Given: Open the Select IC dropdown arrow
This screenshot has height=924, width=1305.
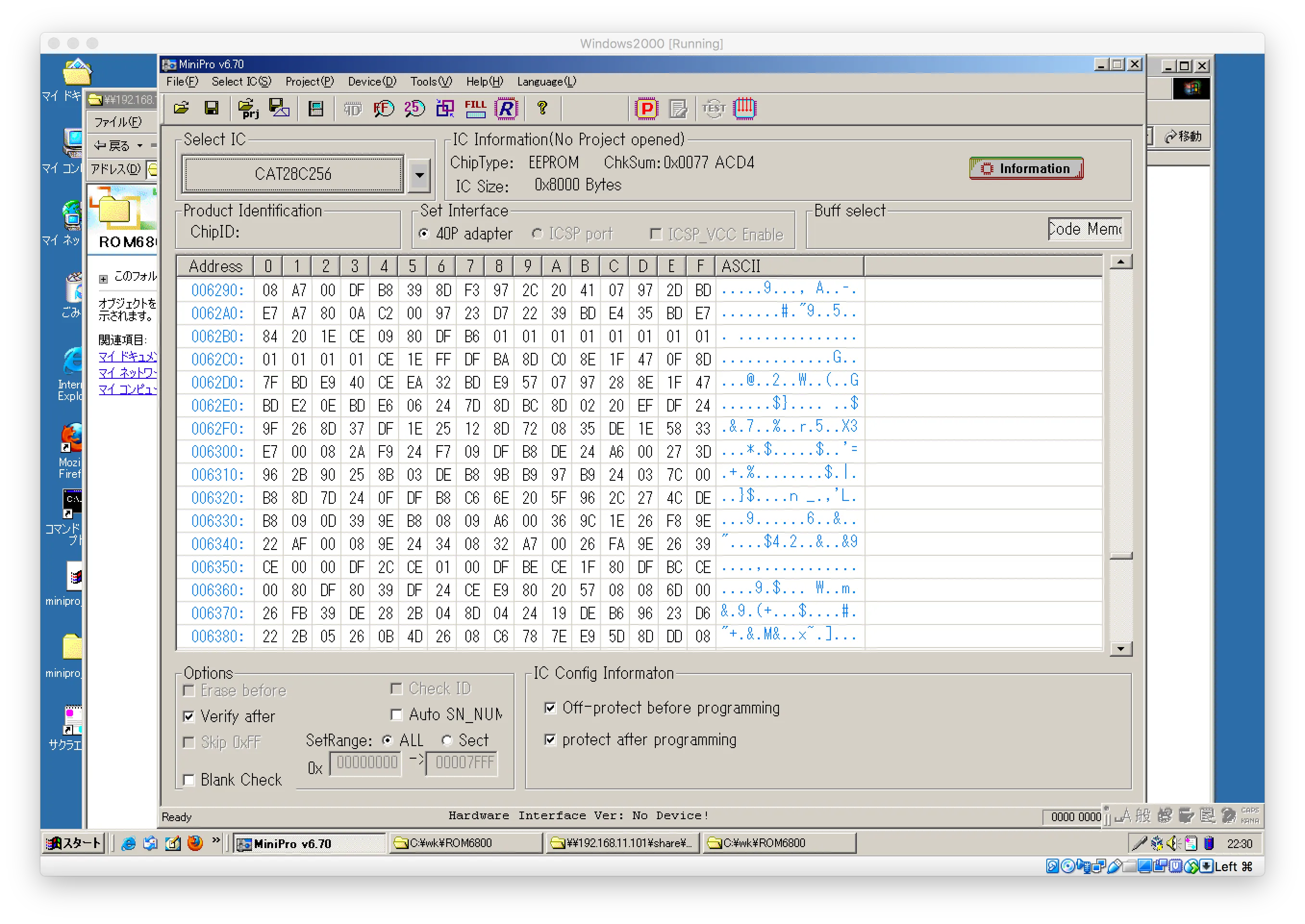Looking at the screenshot, I should coord(419,175).
